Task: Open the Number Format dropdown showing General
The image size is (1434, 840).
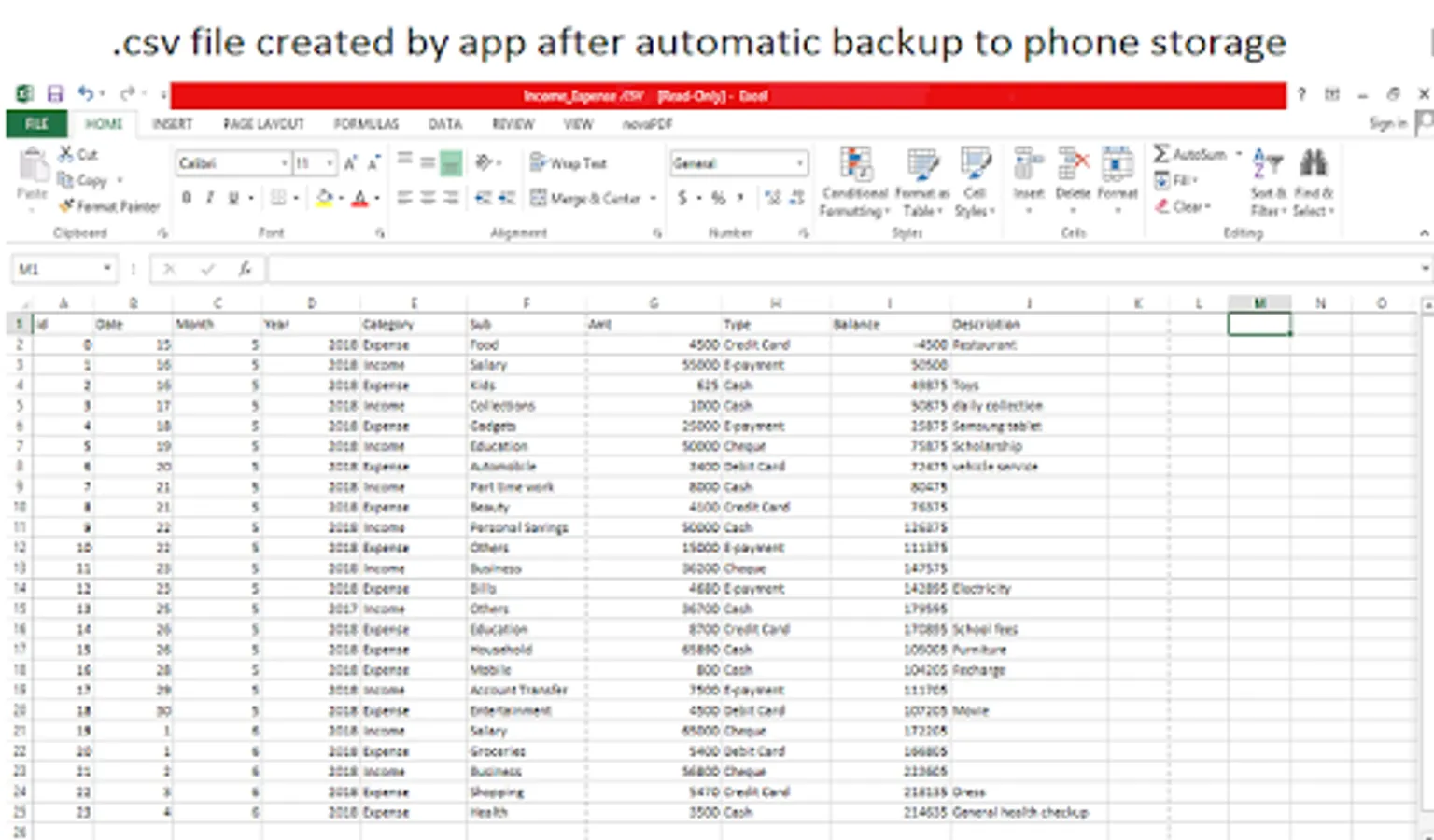Action: point(738,163)
